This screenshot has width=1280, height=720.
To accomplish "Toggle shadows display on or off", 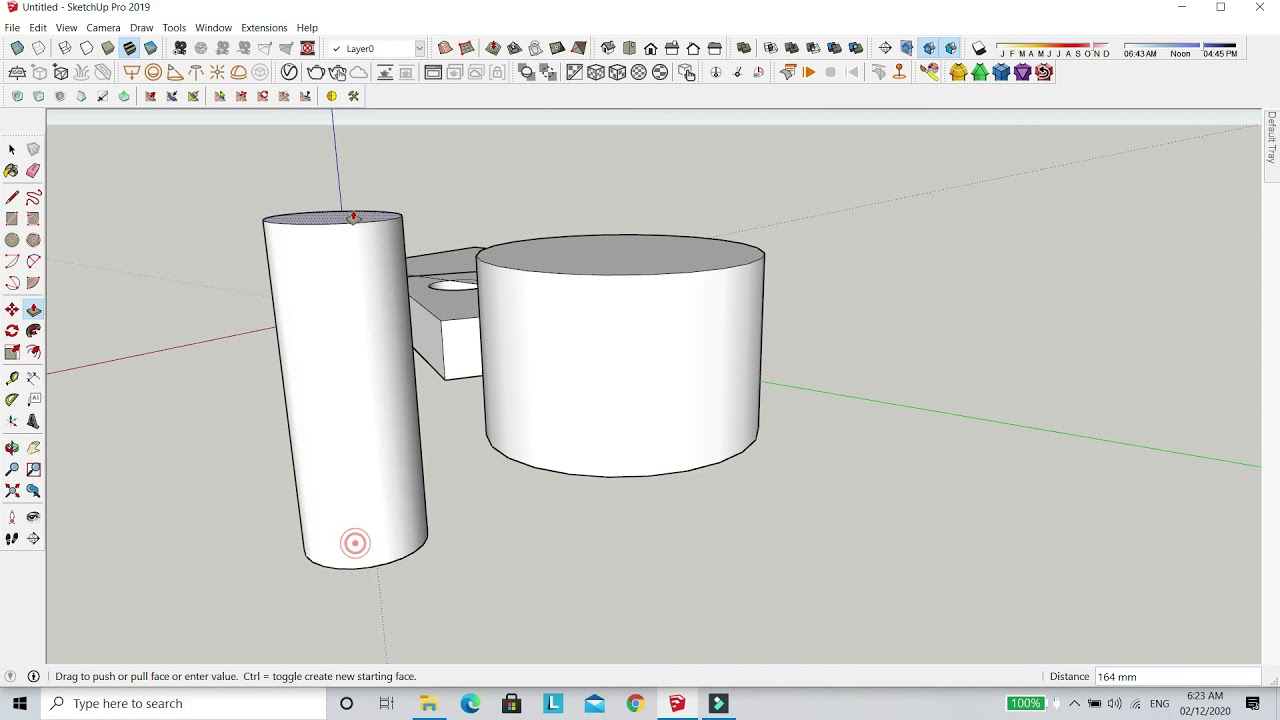I will [x=979, y=48].
